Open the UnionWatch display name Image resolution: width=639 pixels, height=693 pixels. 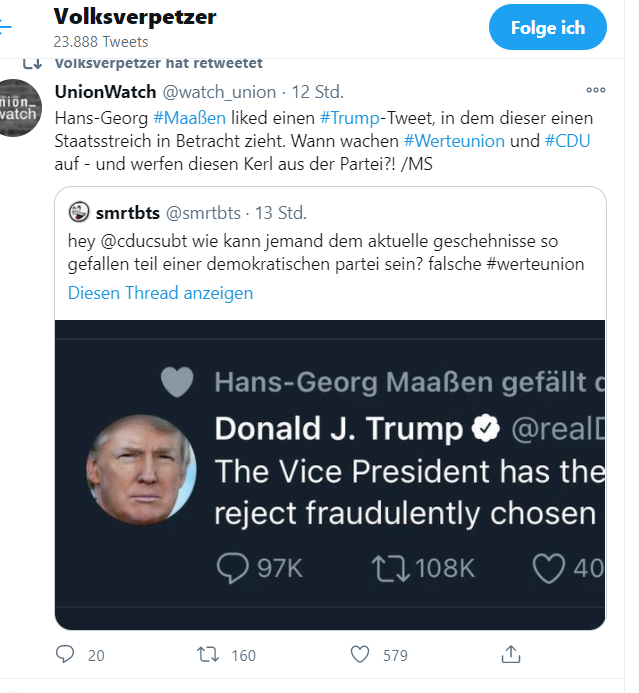(105, 92)
